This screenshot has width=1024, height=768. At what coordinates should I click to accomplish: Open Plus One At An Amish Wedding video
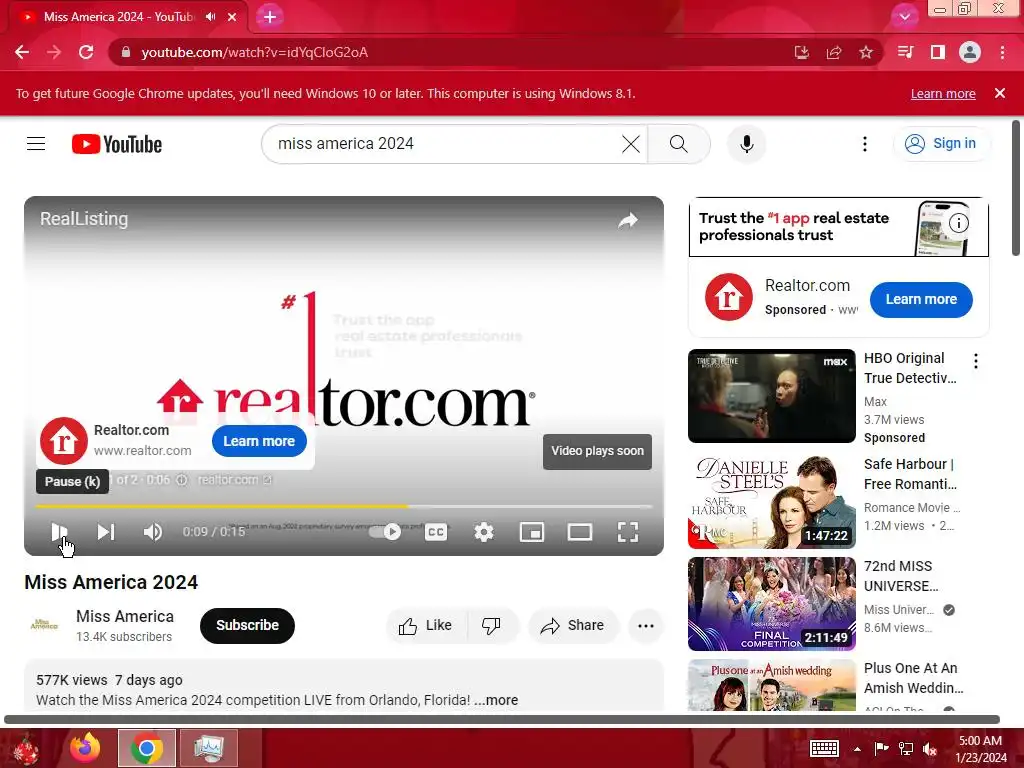point(772,685)
